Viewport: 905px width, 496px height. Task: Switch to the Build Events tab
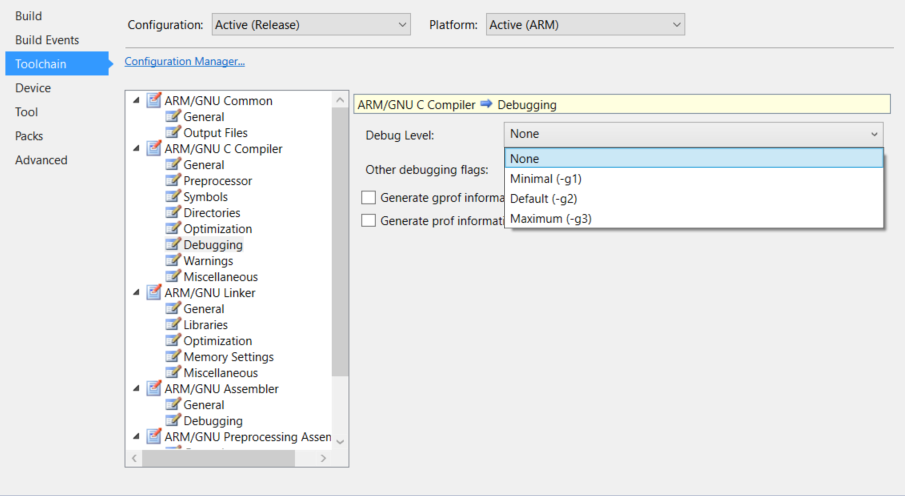tap(47, 40)
